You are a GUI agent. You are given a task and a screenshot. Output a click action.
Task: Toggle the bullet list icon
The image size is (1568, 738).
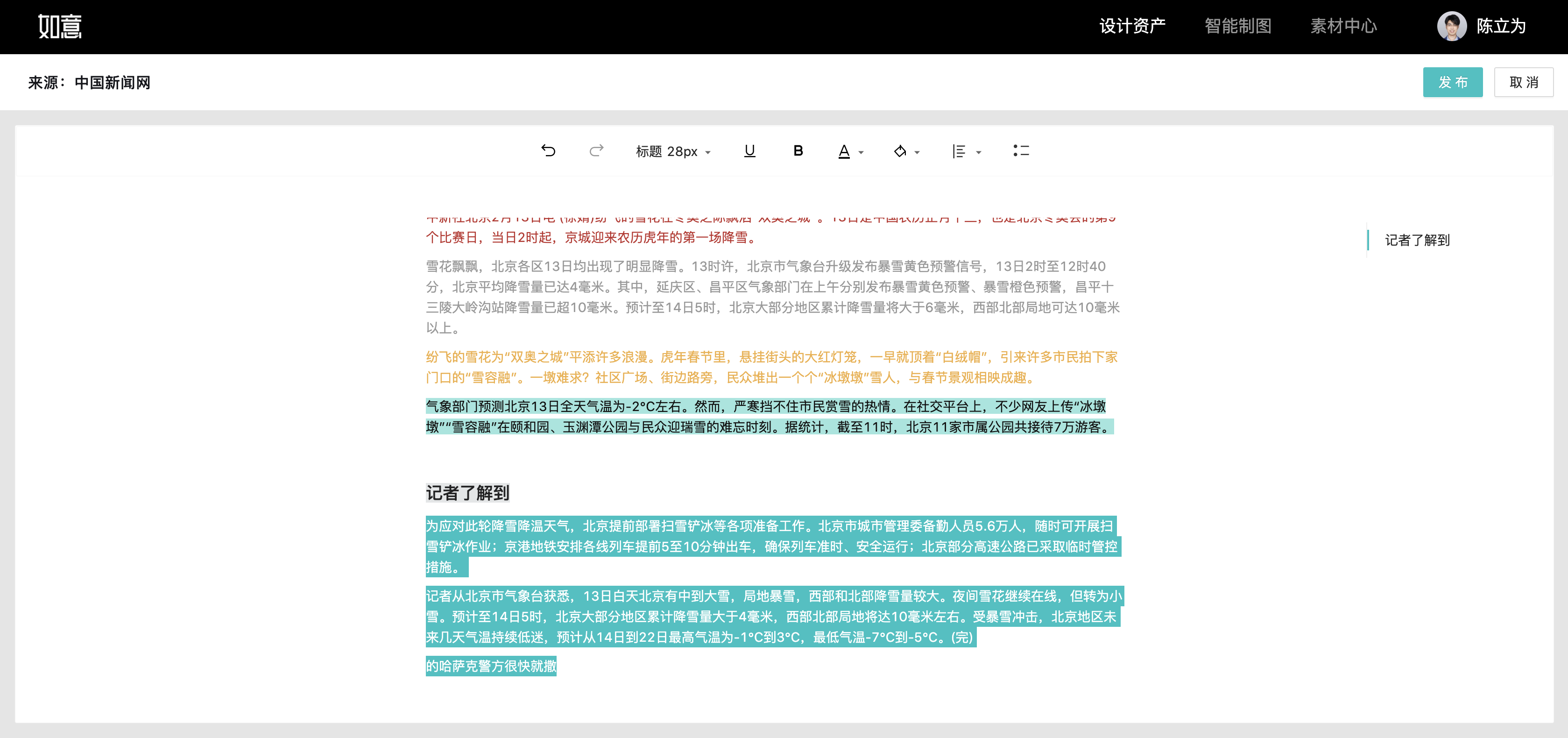point(1021,150)
